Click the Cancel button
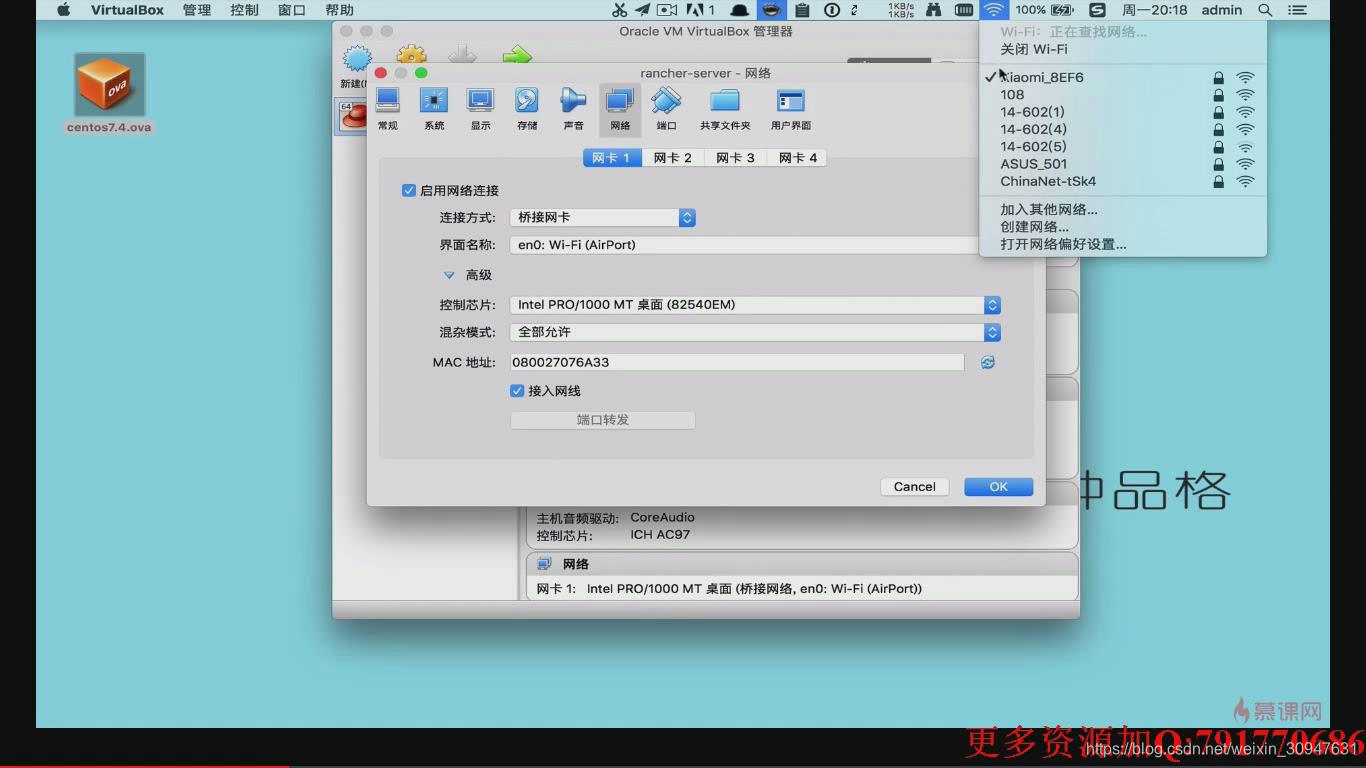Viewport: 1366px width, 768px height. tap(915, 487)
